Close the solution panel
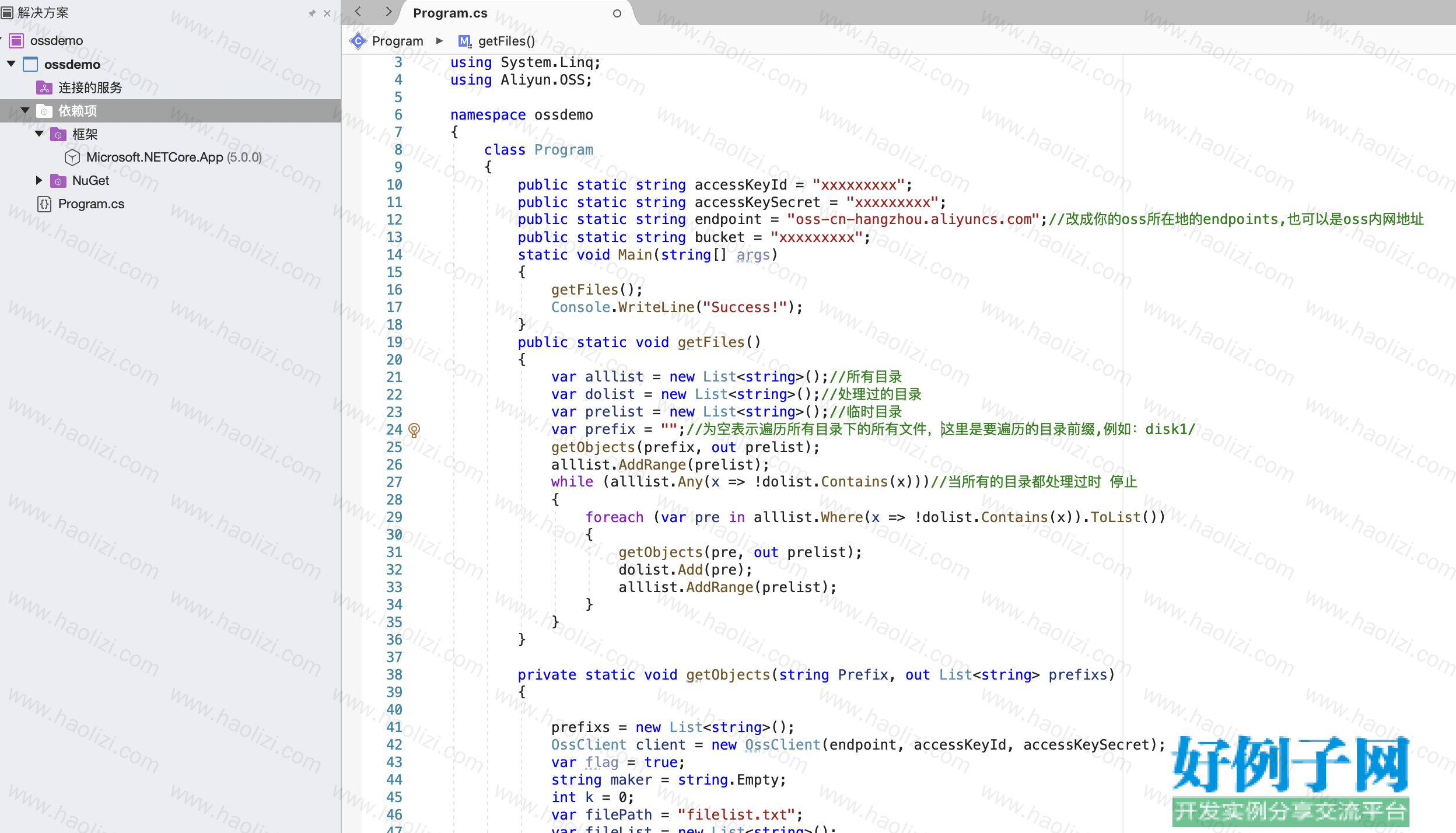 tap(327, 13)
